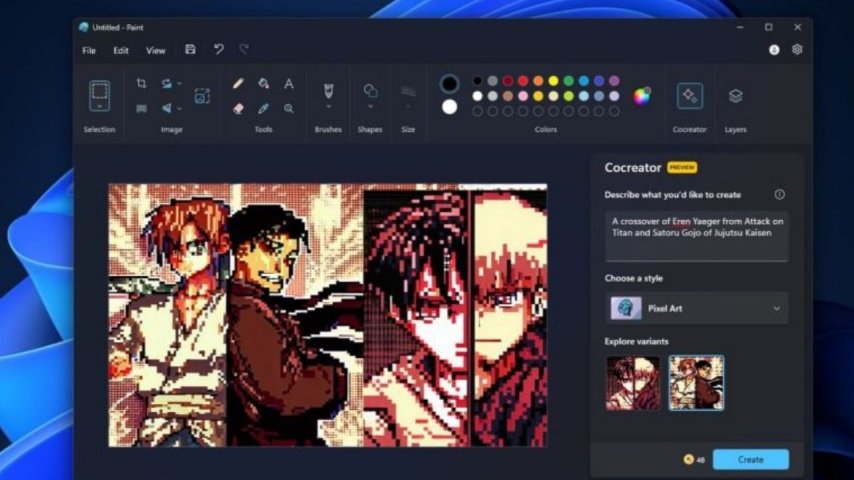
Task: Click the "Describe what you'd like to create" label
Action: [673, 195]
